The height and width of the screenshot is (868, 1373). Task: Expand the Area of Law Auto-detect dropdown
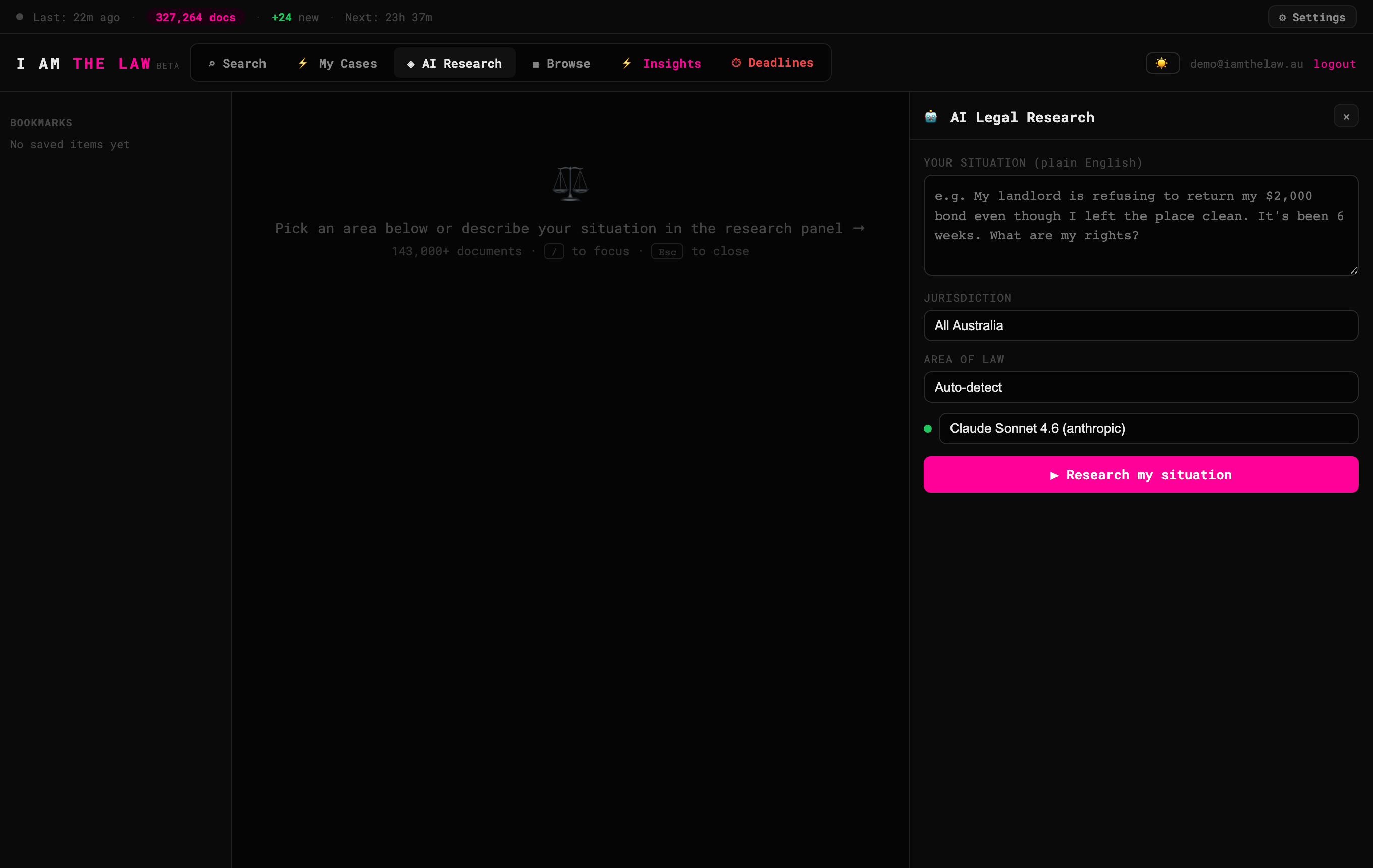pos(1141,387)
